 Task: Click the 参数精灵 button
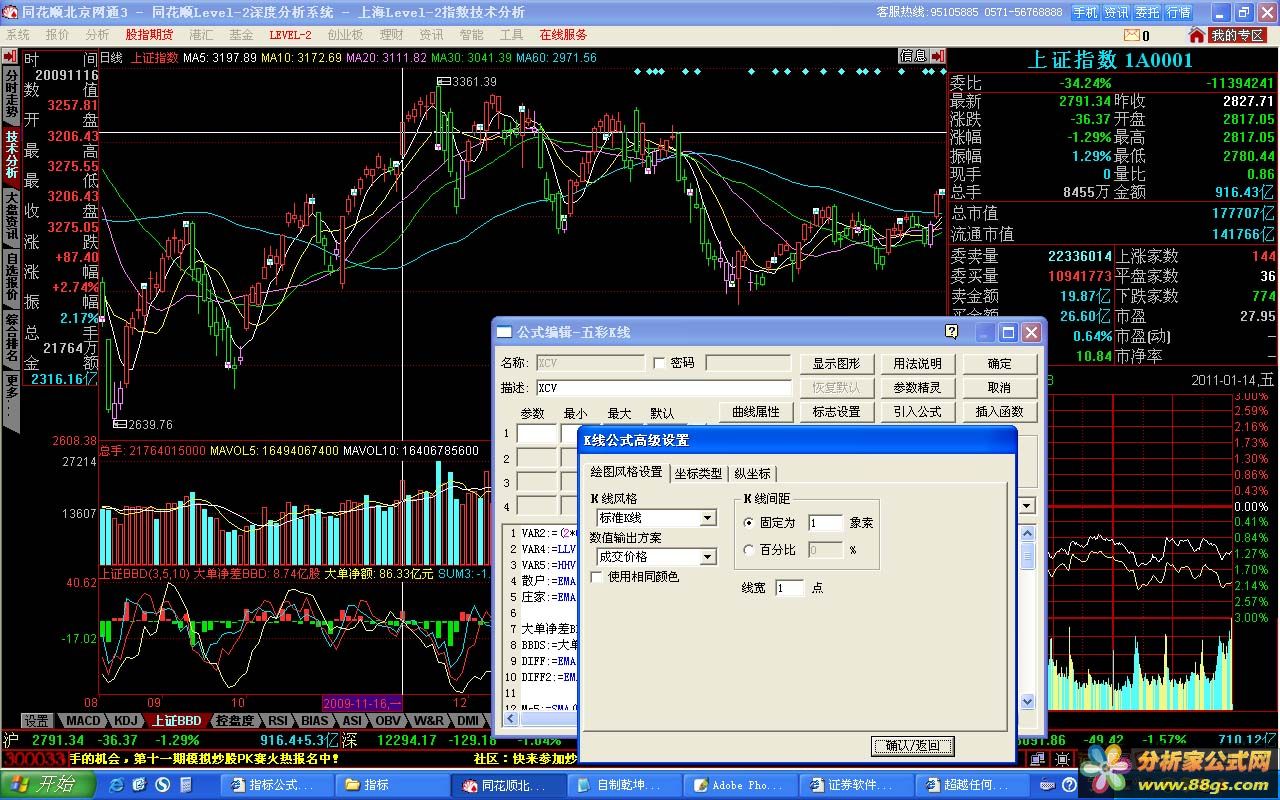(x=917, y=388)
